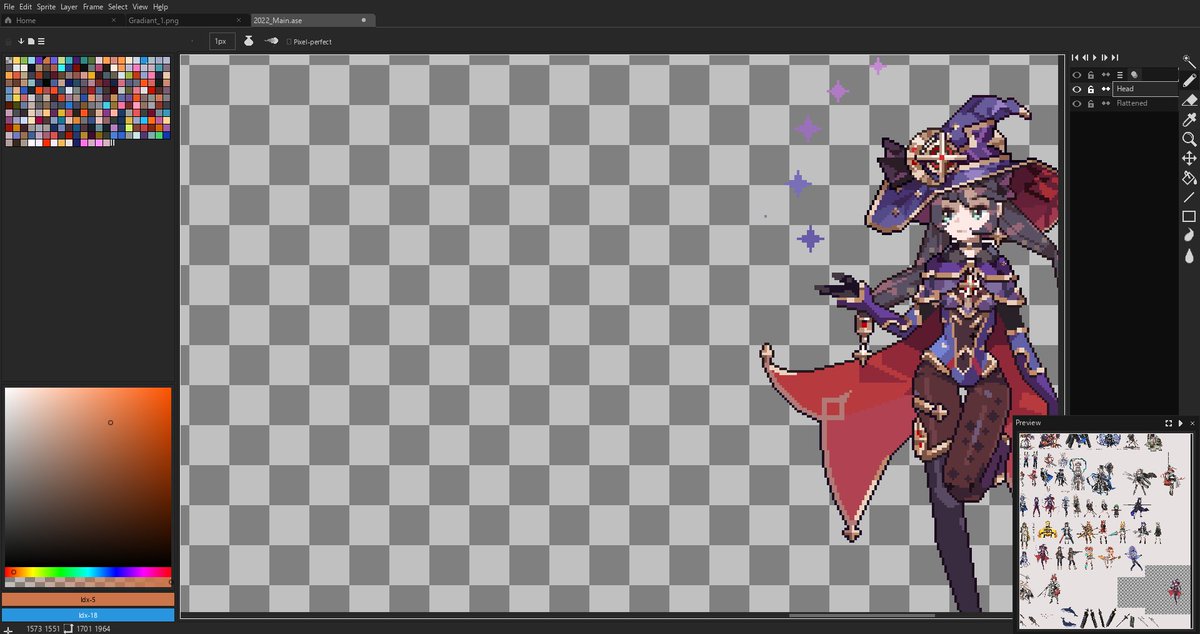This screenshot has height=634, width=1200.
Task: Select the Paint Bucket tool
Action: pos(1189,178)
